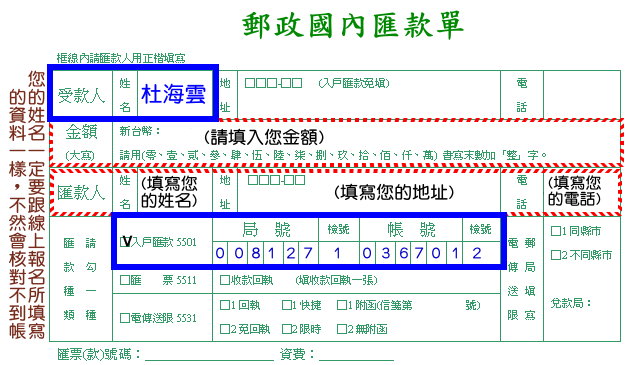Select the 1 附函 checkbox

[x=341, y=305]
